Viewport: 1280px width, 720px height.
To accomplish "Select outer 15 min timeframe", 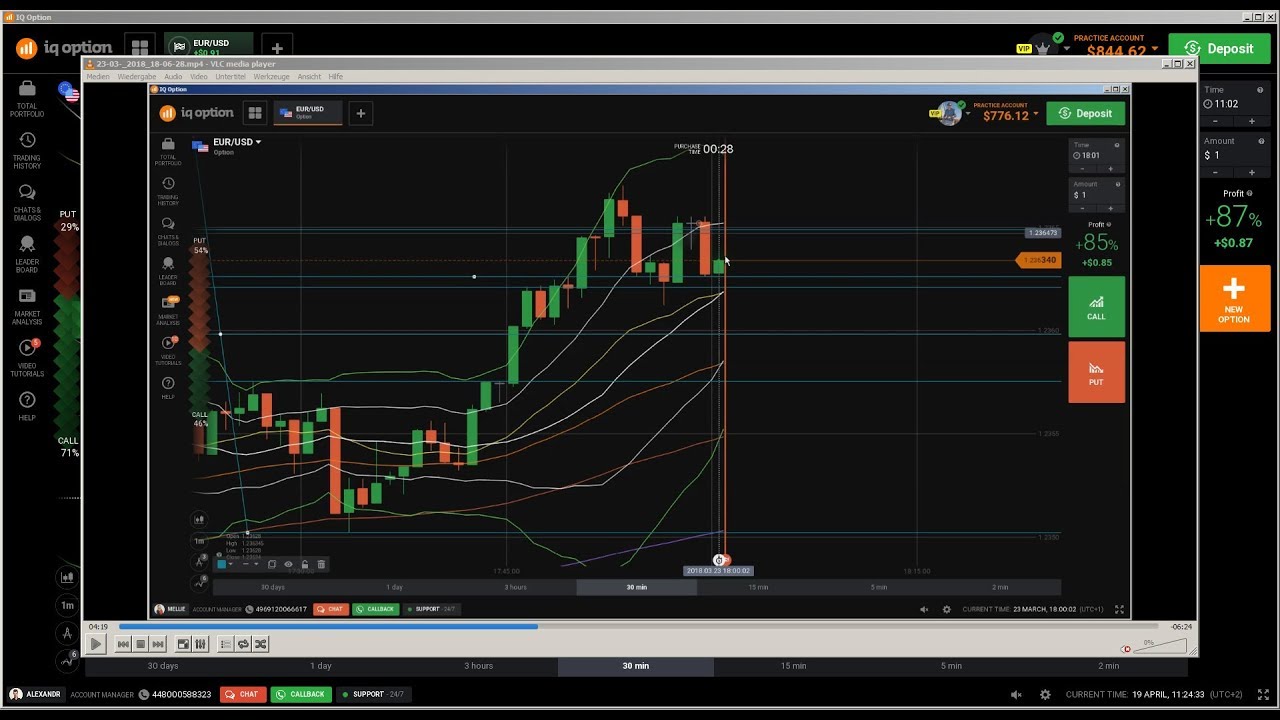I will [x=793, y=665].
